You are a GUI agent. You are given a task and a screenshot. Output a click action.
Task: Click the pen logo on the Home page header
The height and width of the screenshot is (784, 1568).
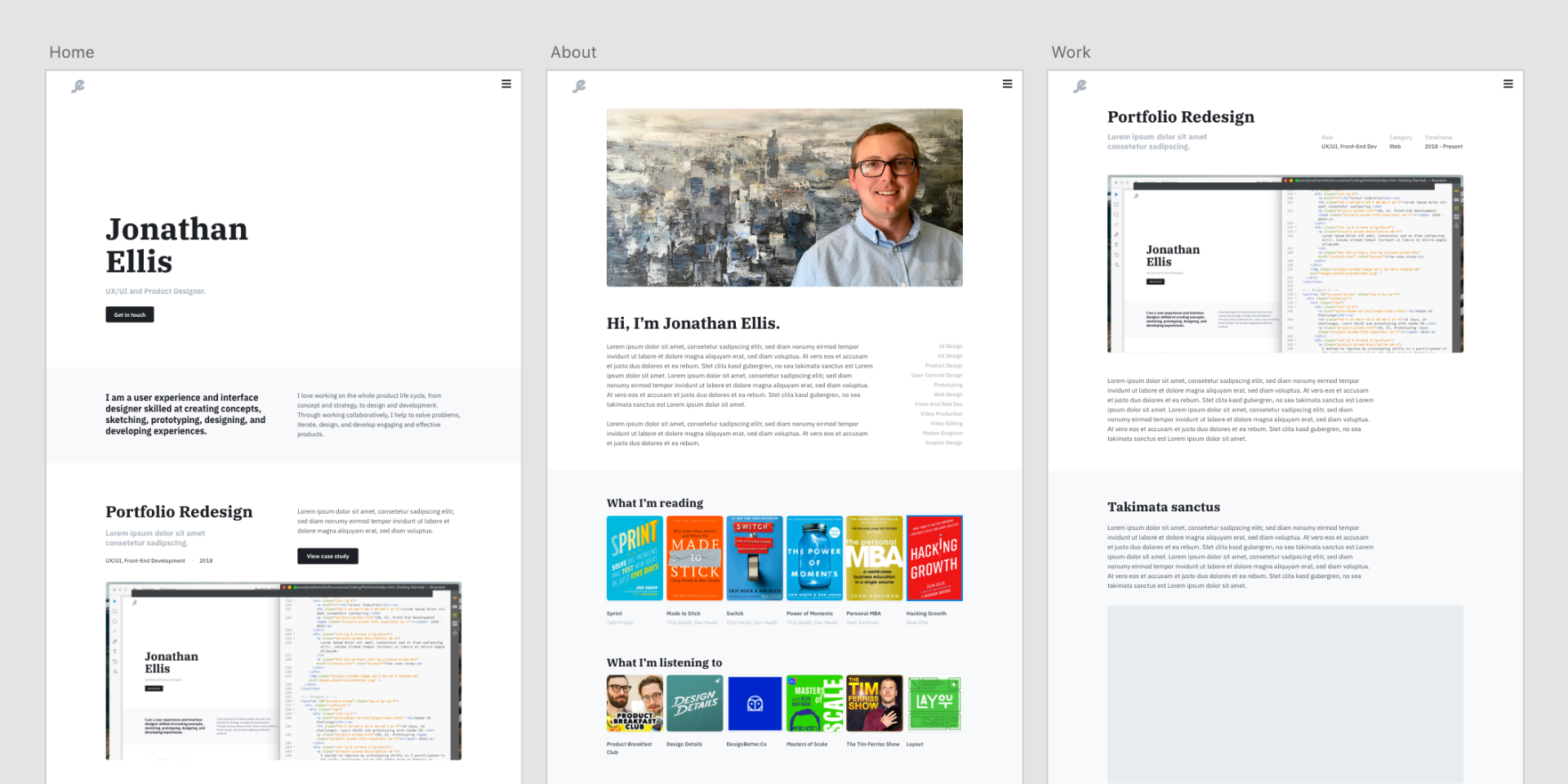click(78, 86)
